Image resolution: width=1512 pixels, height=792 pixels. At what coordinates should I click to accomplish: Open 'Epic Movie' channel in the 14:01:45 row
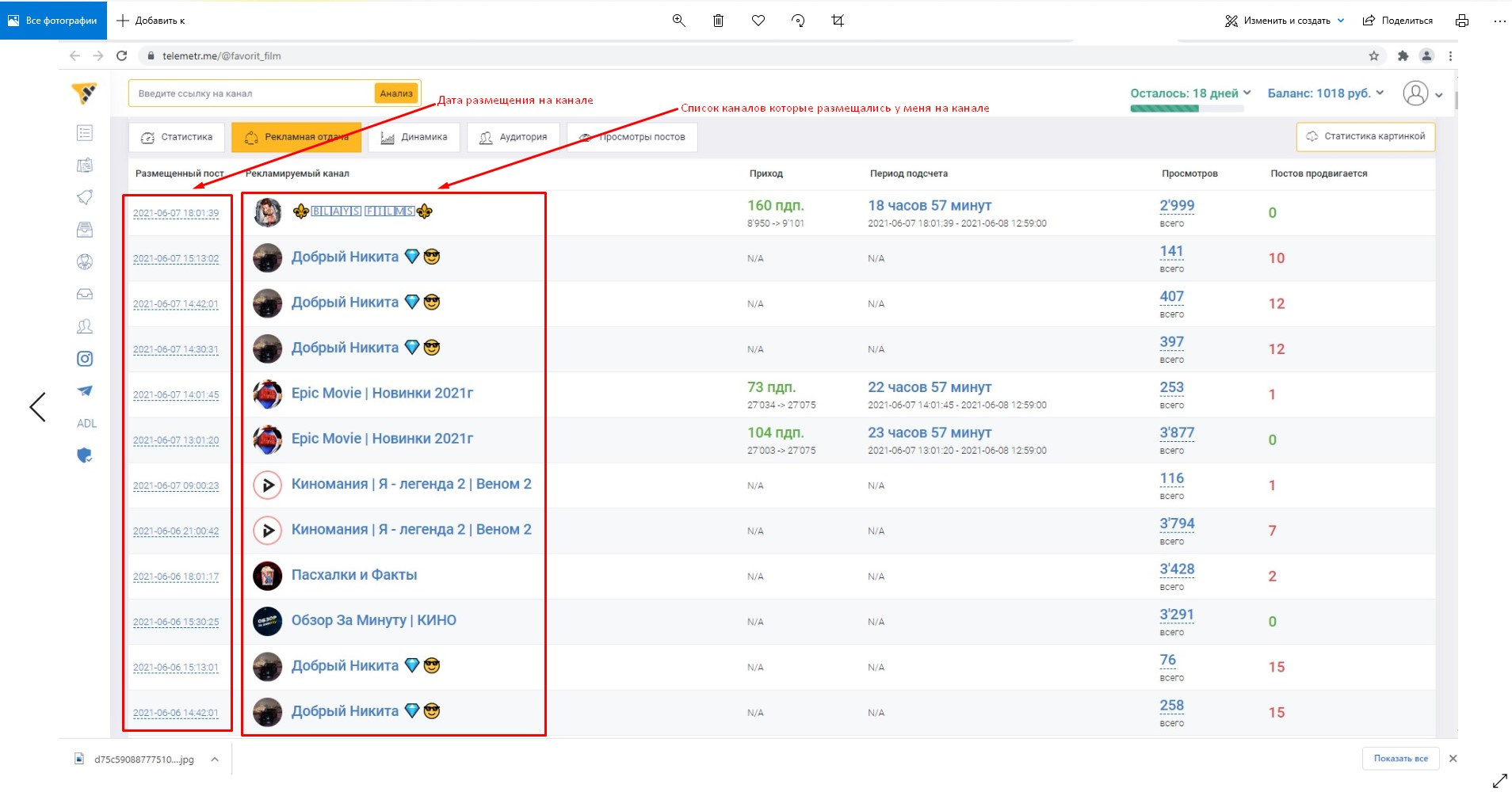click(382, 393)
